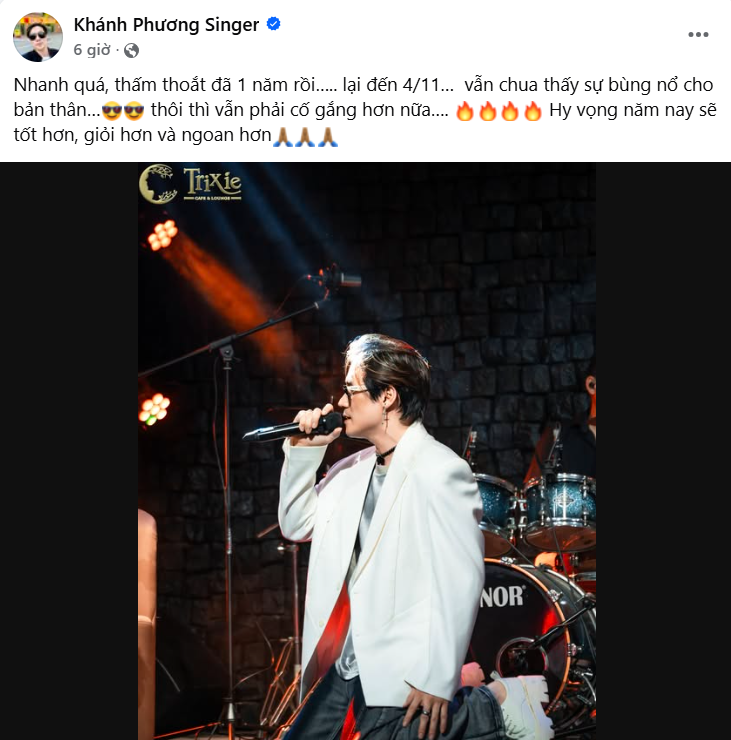
Task: Click the last fire emoji
Action: (x=533, y=111)
